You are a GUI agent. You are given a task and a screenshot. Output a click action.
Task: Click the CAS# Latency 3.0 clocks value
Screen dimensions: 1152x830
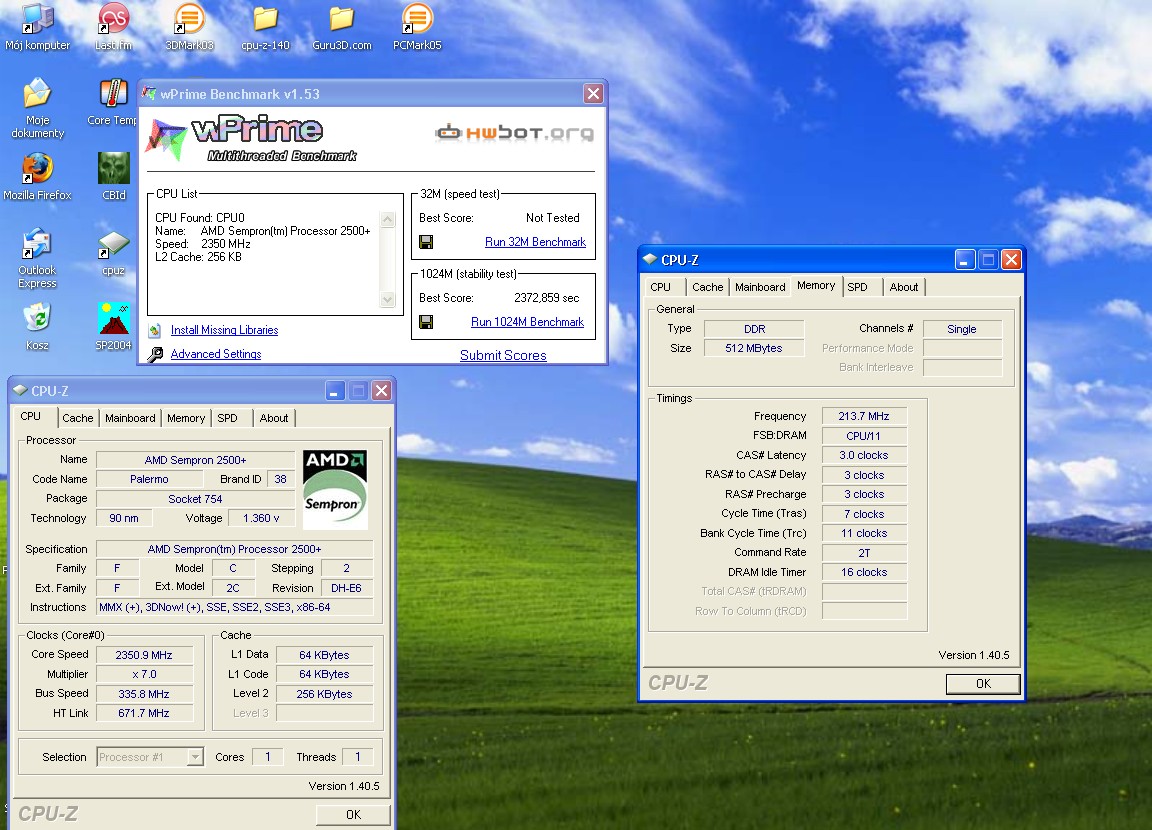click(864, 455)
